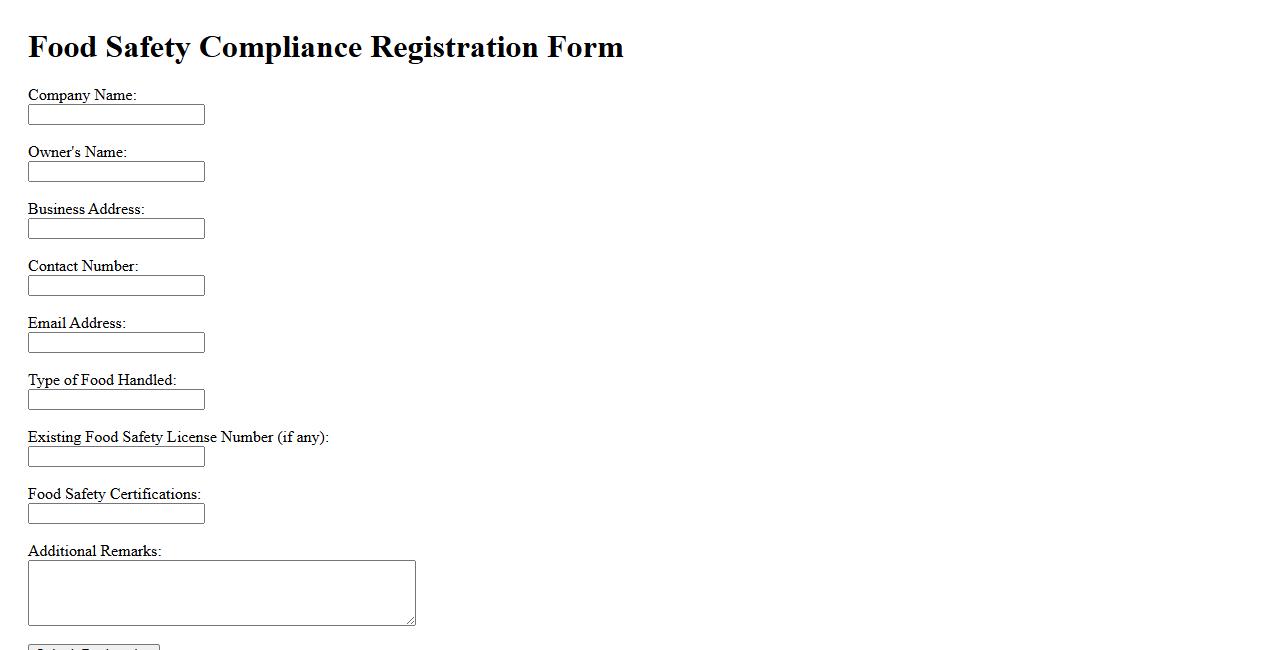Click the "Business Address:" label
1278x650 pixels.
86,209
